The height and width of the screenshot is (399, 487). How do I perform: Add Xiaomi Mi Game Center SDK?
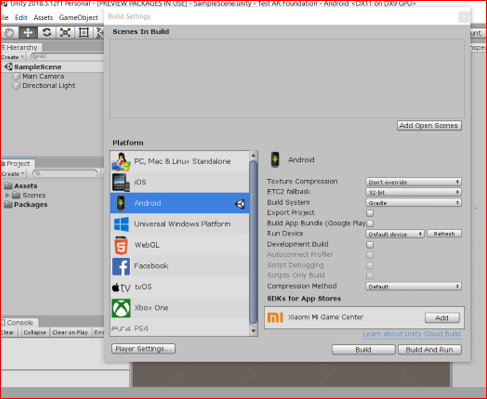(x=442, y=318)
